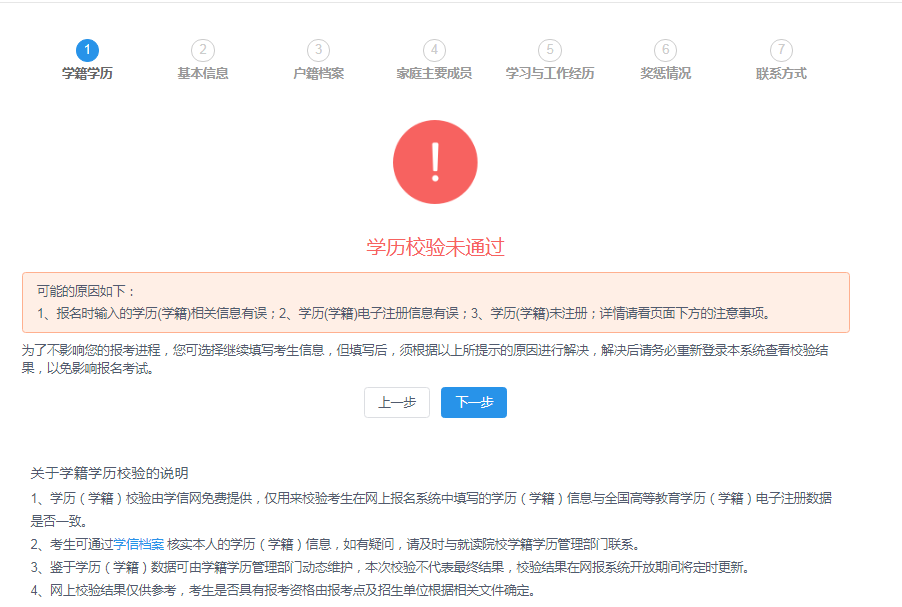The height and width of the screenshot is (607, 902).
Task: Click the 联系方式 step label text
Action: click(x=780, y=72)
